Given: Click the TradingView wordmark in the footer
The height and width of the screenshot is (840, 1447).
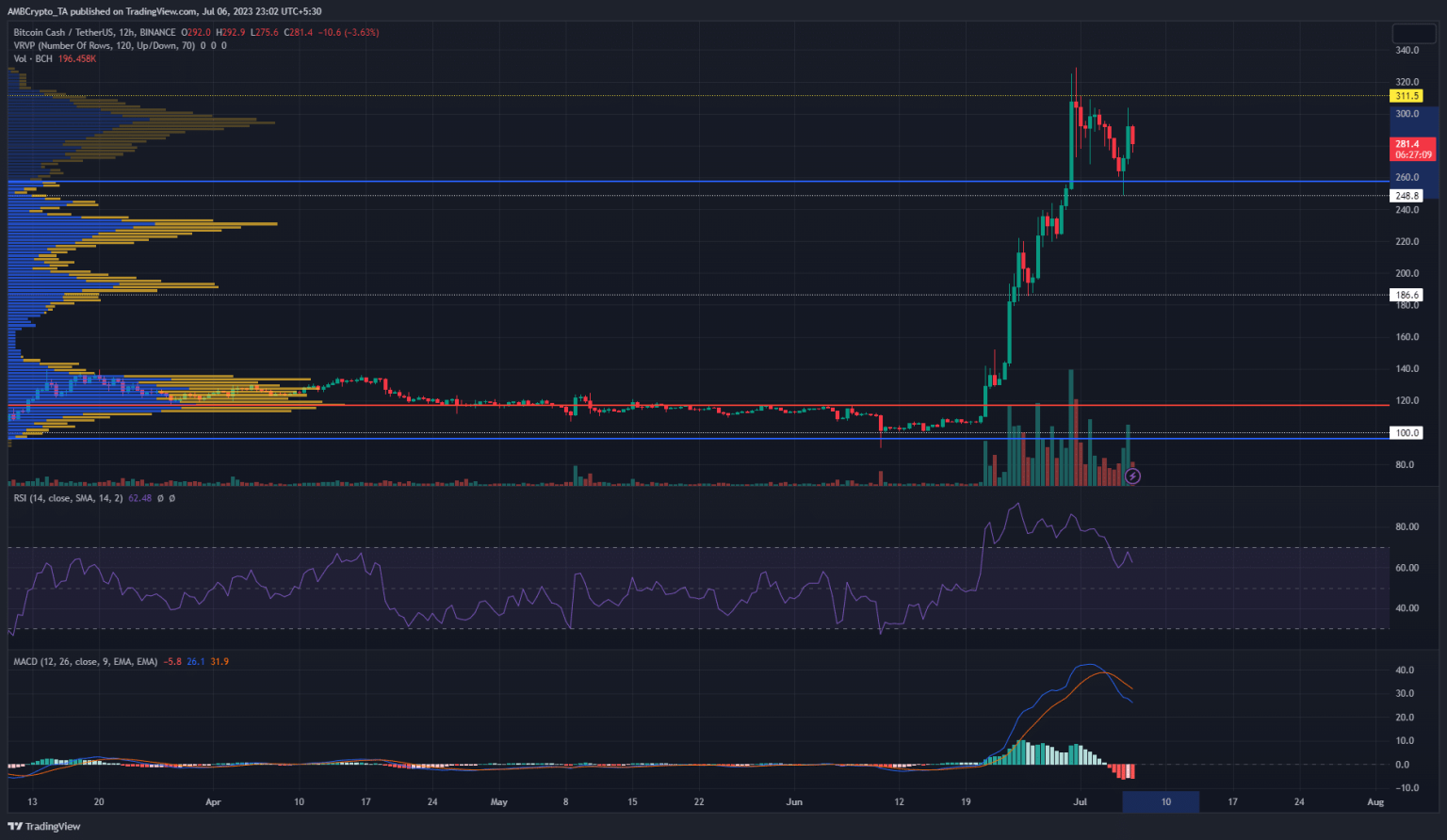Looking at the screenshot, I should tap(53, 826).
